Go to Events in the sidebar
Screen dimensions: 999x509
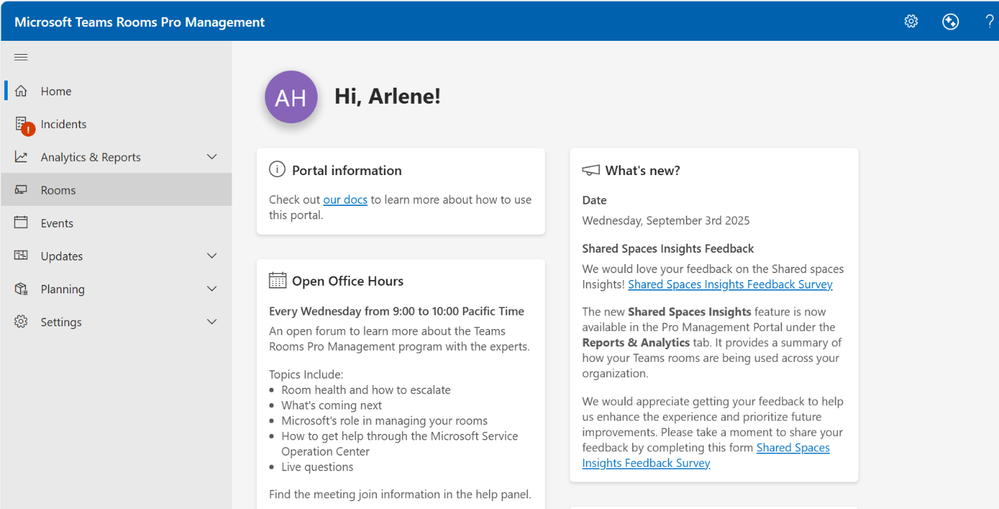coord(57,223)
